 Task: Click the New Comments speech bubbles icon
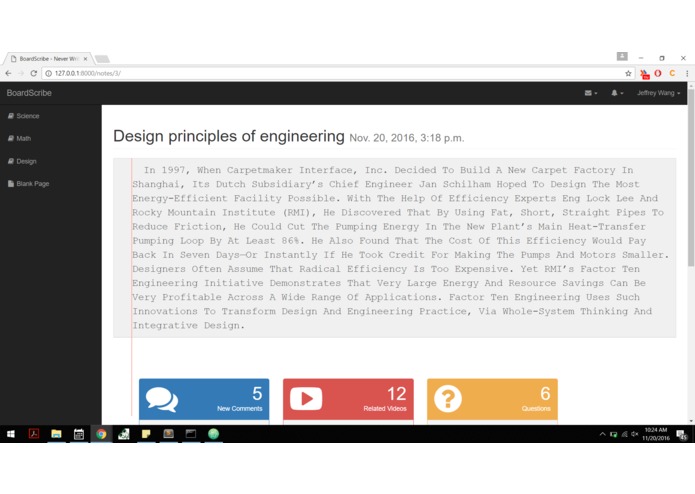point(162,399)
